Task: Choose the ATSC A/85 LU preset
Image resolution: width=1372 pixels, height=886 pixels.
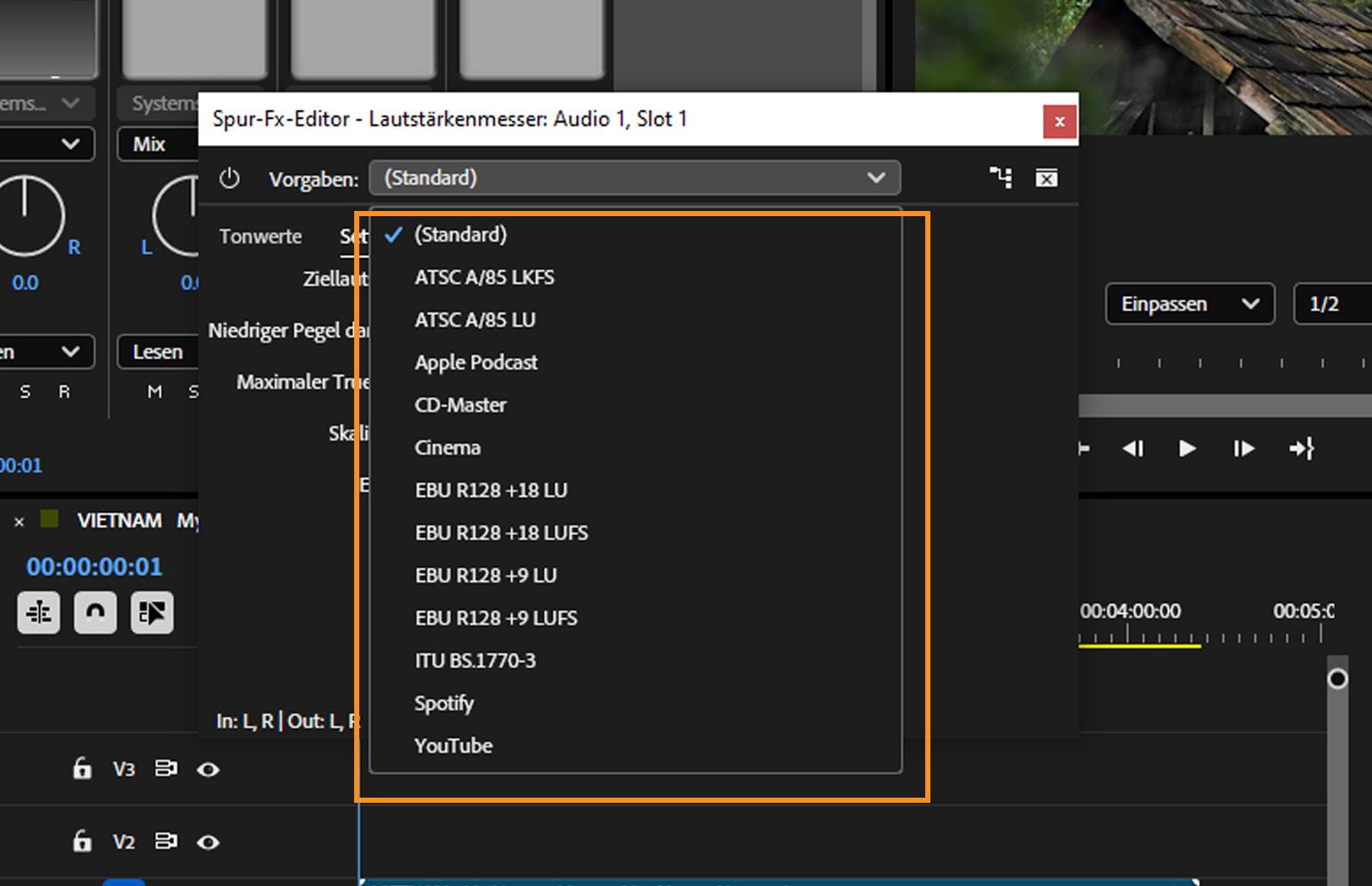Action: click(x=635, y=320)
